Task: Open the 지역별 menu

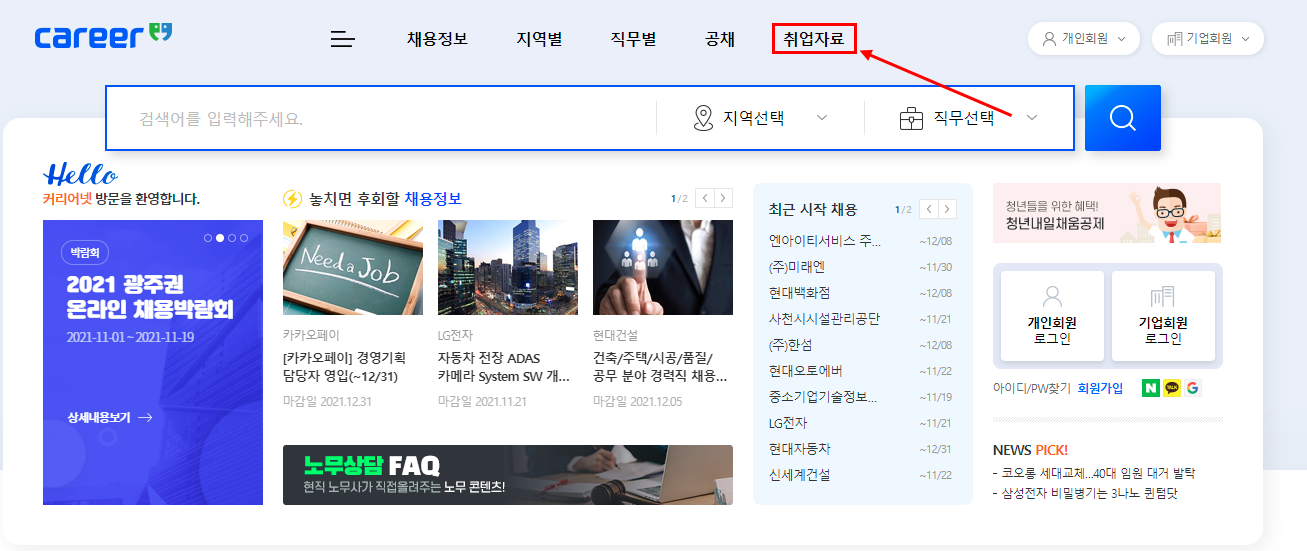Action: click(x=539, y=39)
